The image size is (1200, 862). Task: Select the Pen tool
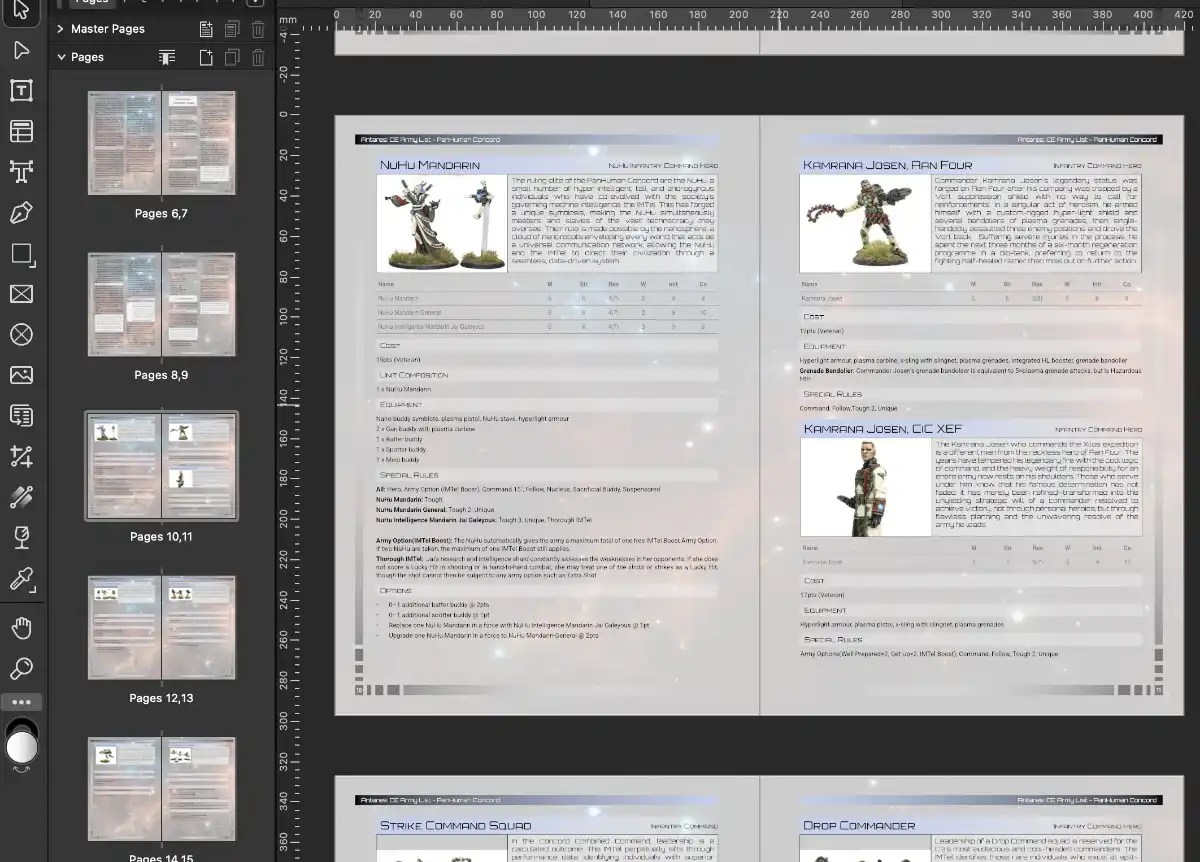click(21, 213)
